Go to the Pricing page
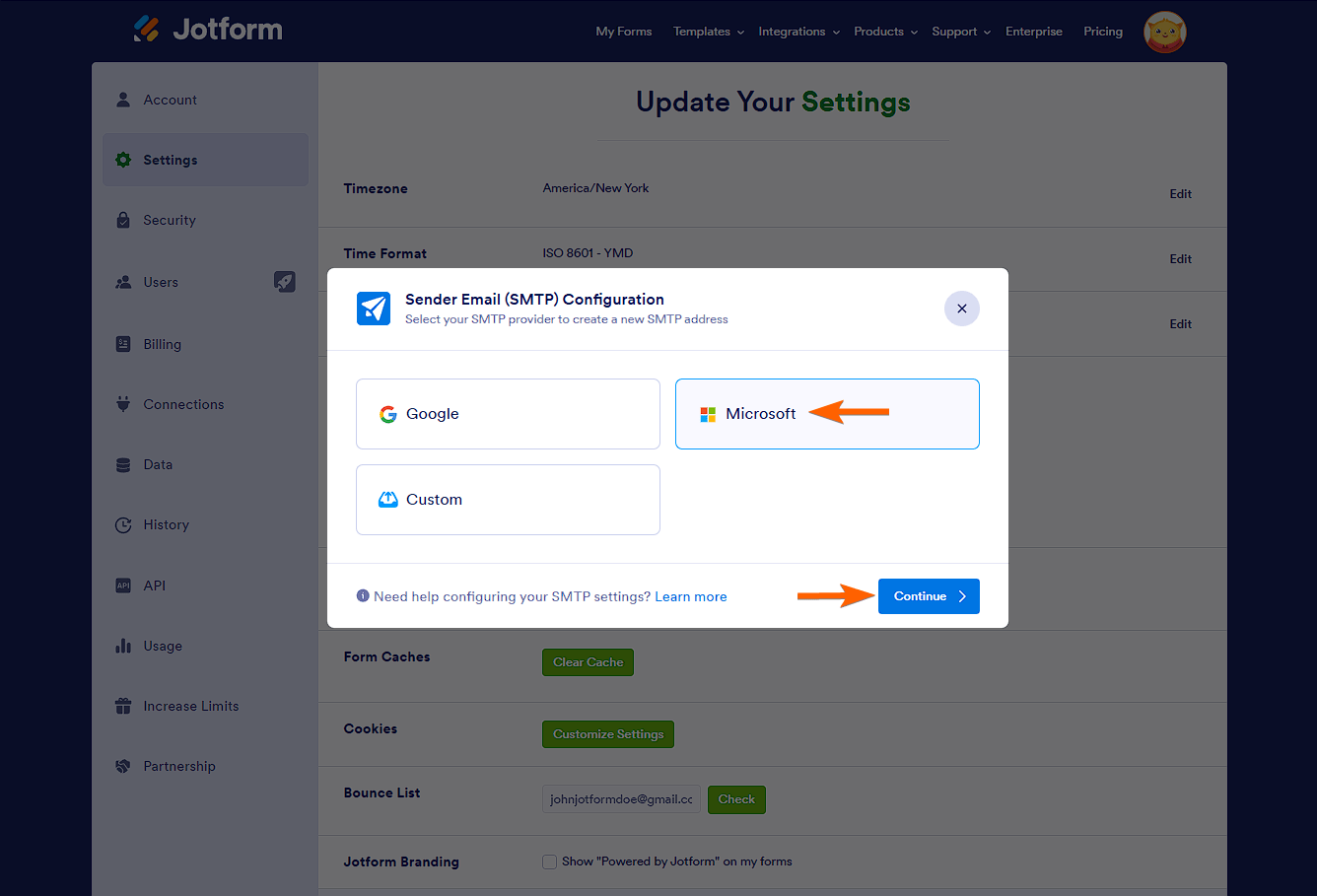 1103,32
